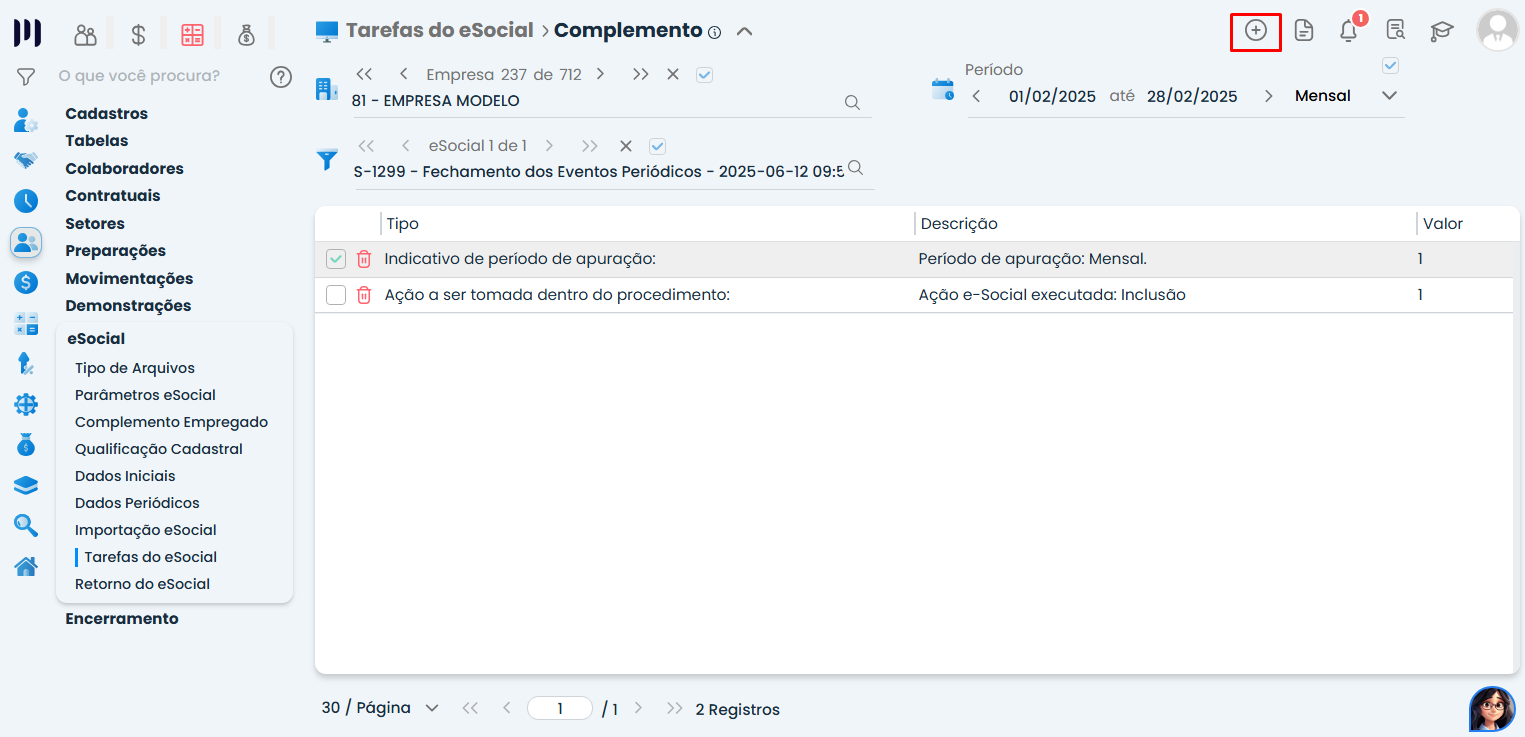Open the money bag module in top bar
1525x737 pixels.
[246, 35]
